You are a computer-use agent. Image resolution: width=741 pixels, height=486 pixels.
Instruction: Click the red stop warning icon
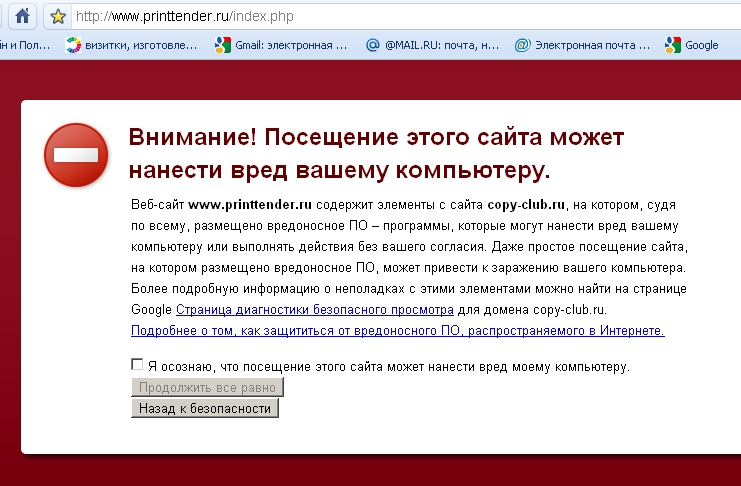coord(76,154)
